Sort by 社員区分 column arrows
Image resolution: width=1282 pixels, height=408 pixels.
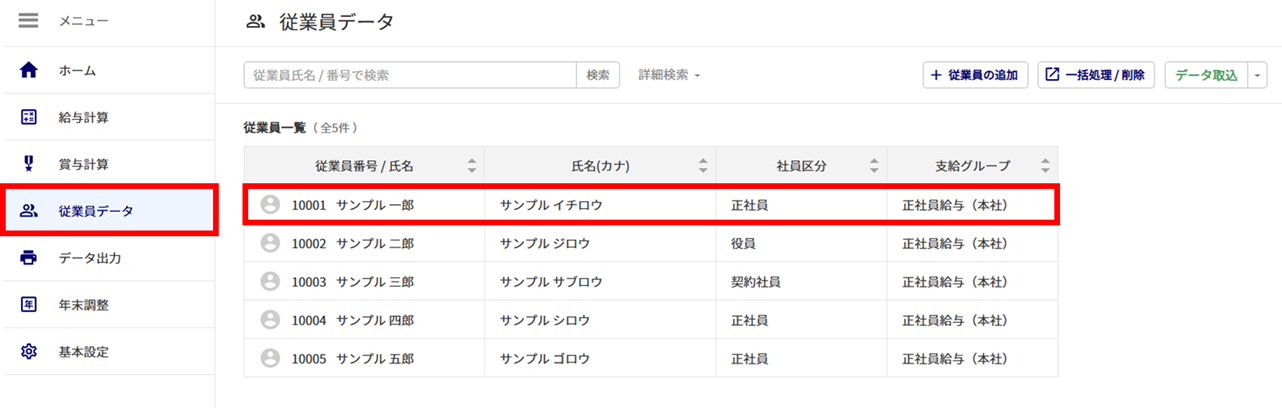[874, 166]
